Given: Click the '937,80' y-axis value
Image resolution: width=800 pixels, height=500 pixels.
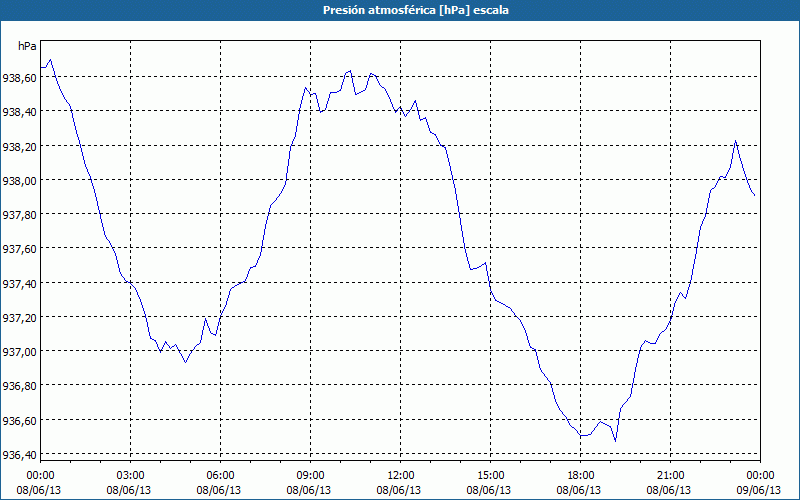Looking at the screenshot, I should [x=19, y=214].
